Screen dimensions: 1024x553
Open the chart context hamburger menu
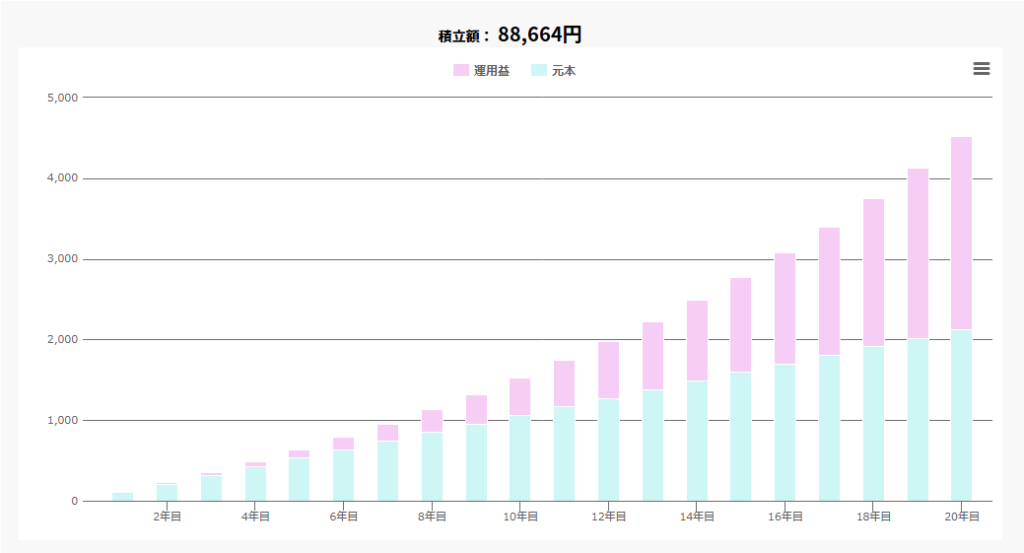pos(981,68)
